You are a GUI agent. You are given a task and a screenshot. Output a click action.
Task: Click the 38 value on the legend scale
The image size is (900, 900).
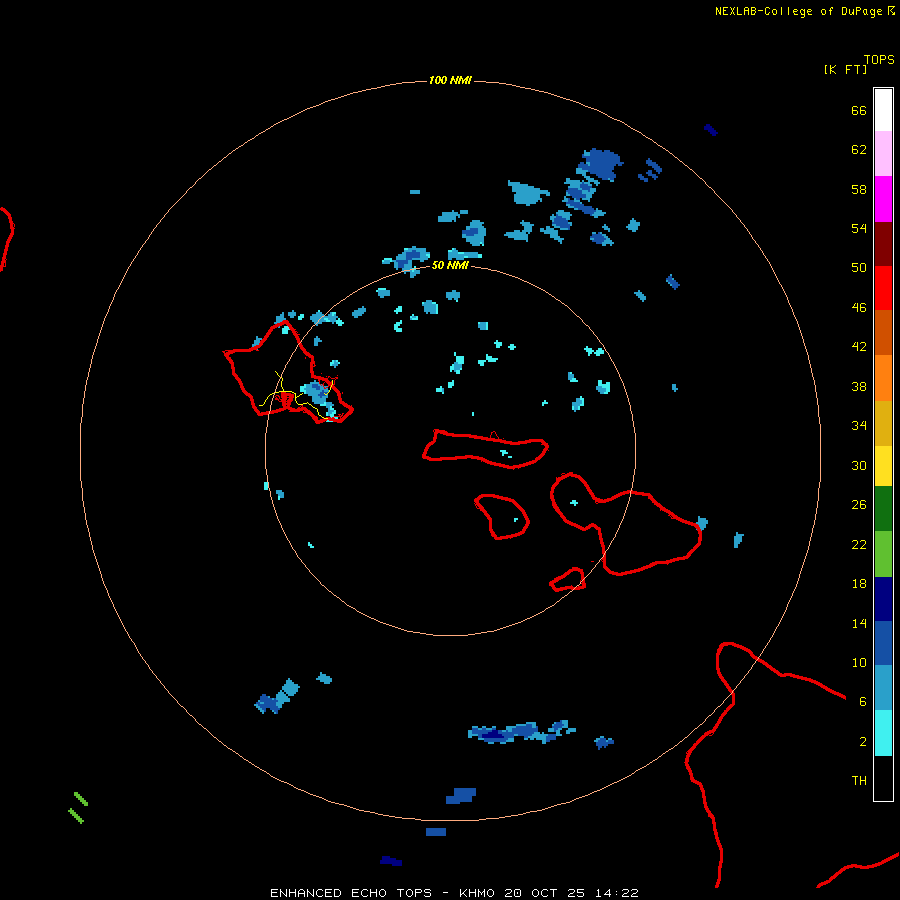859,387
